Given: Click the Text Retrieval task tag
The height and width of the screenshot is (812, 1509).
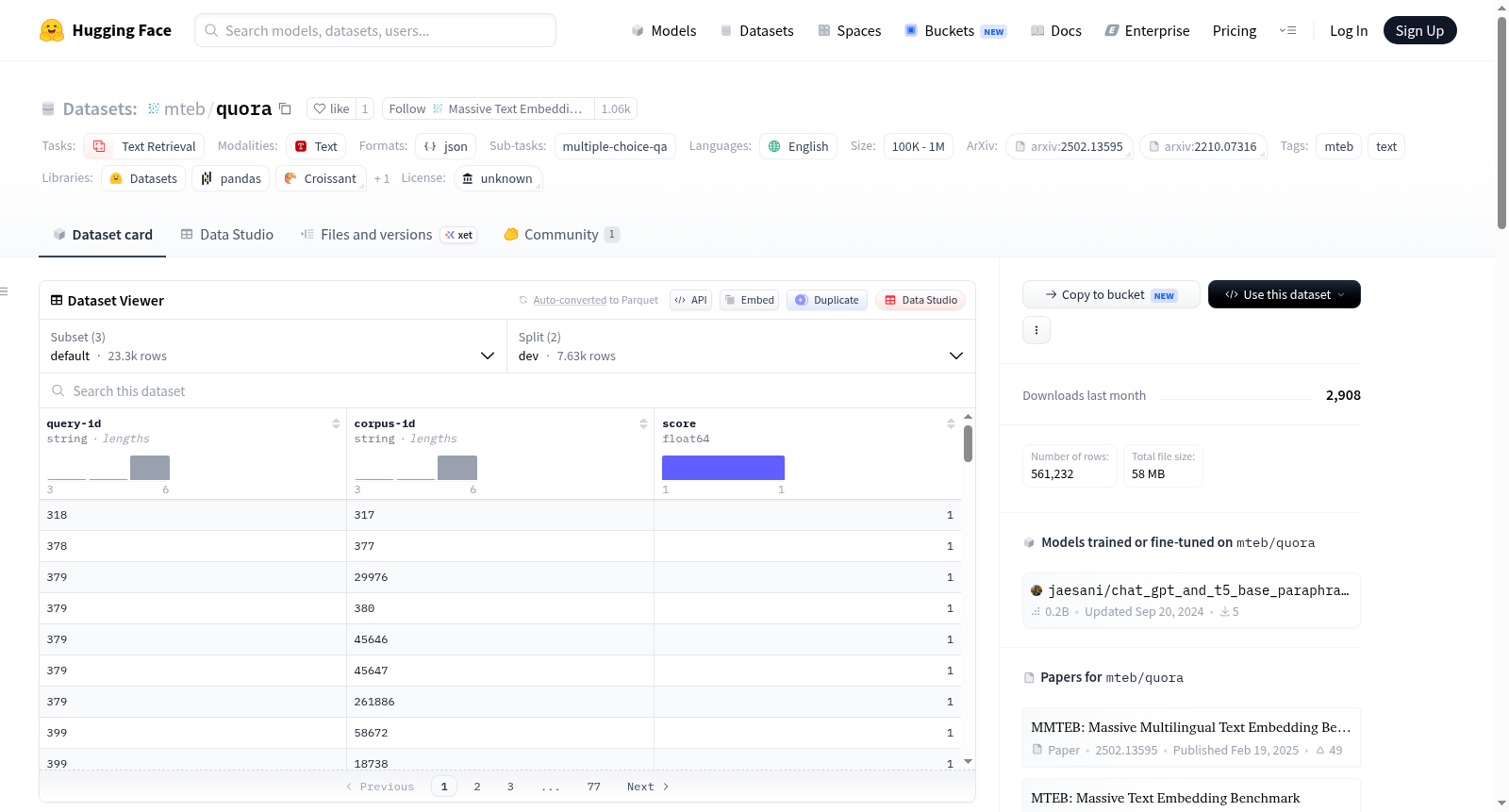Looking at the screenshot, I should (144, 146).
